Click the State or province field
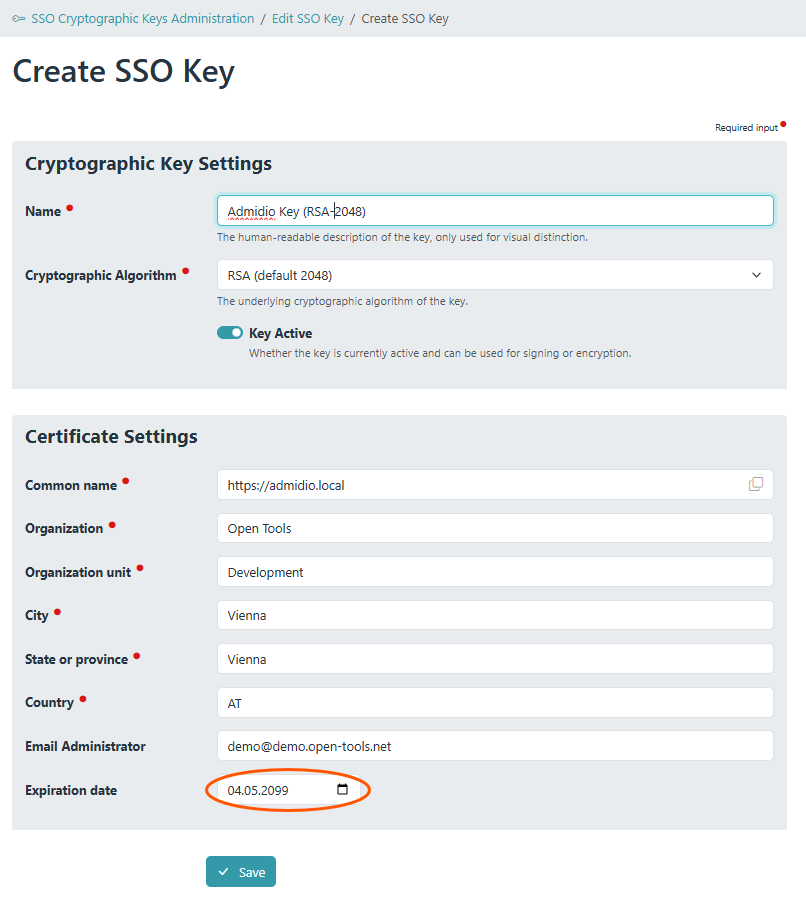806x897 pixels. pos(495,659)
